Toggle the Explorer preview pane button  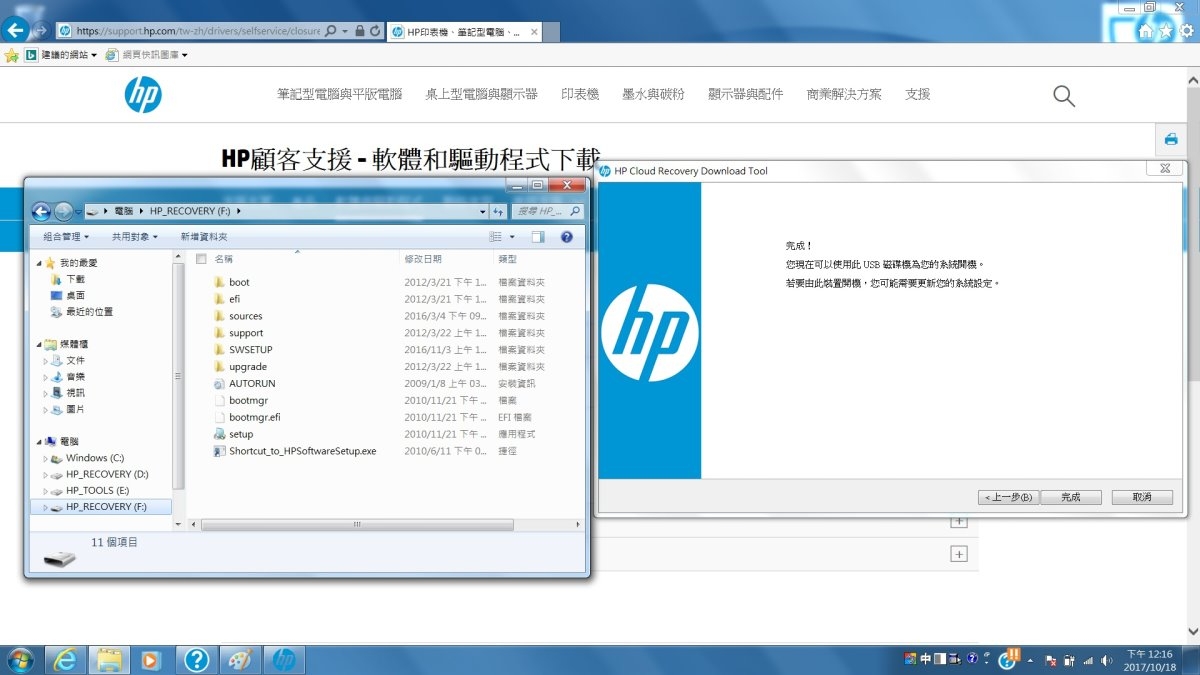click(x=538, y=237)
